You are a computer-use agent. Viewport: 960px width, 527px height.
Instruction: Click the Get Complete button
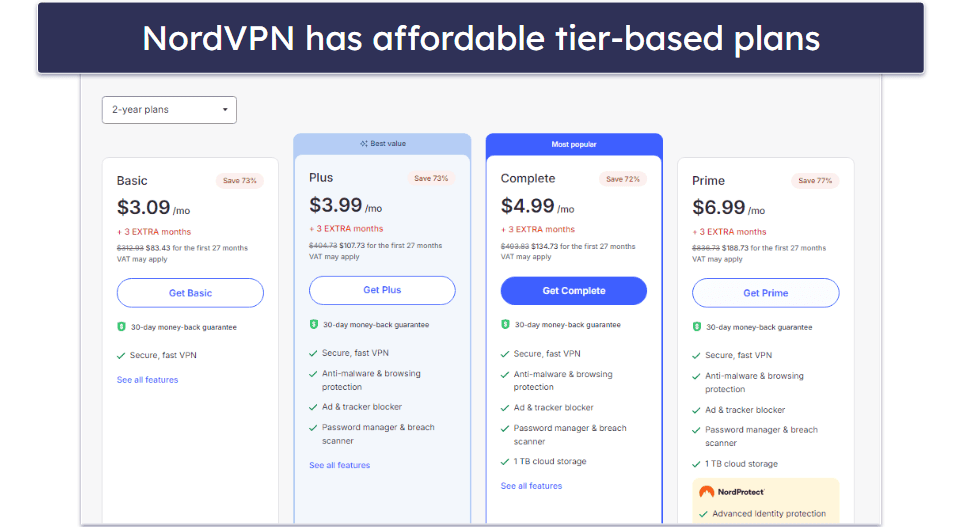pos(574,291)
